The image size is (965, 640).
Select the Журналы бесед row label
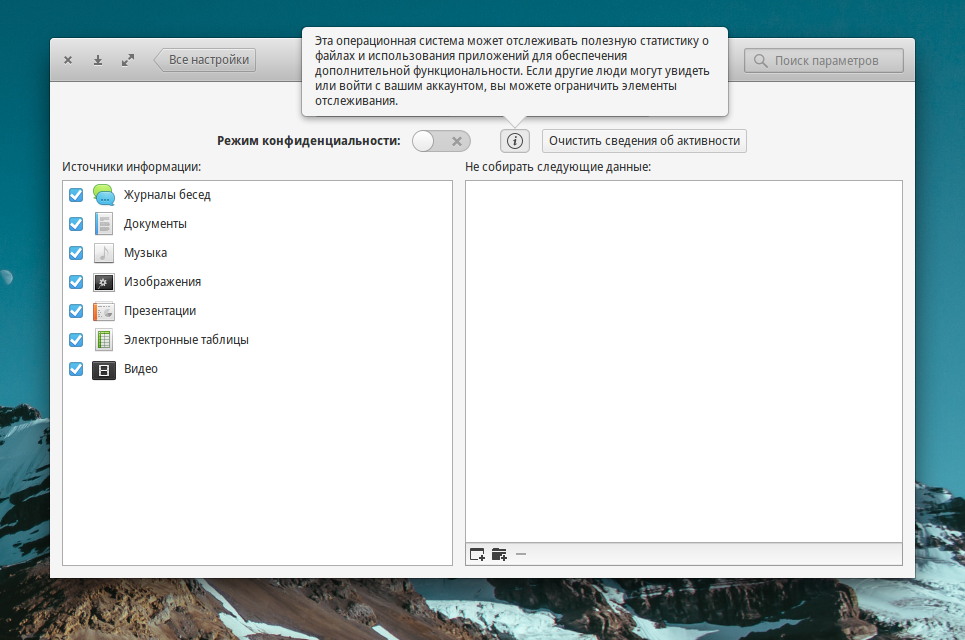(x=167, y=195)
